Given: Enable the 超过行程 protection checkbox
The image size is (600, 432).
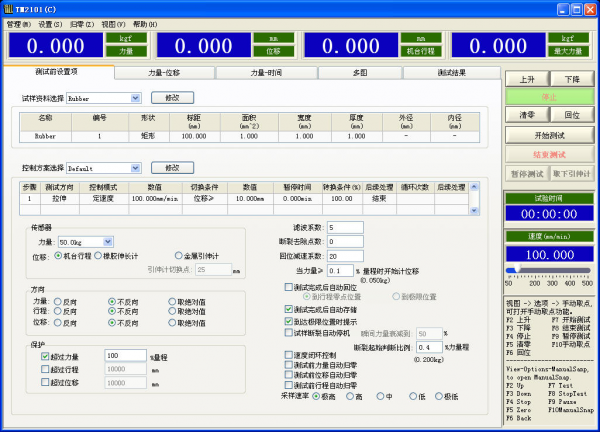Looking at the screenshot, I should click(x=44, y=369).
